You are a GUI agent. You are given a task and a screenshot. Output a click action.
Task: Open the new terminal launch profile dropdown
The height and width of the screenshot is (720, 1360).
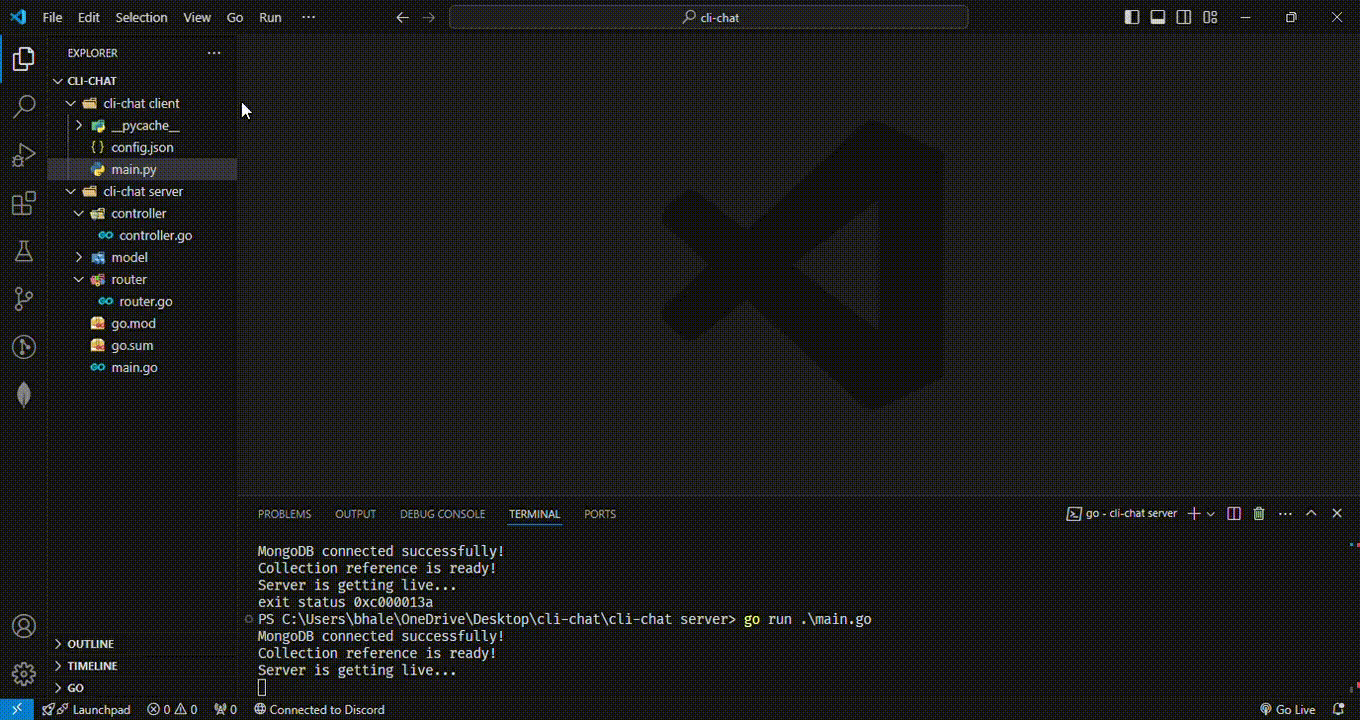tap(1211, 514)
